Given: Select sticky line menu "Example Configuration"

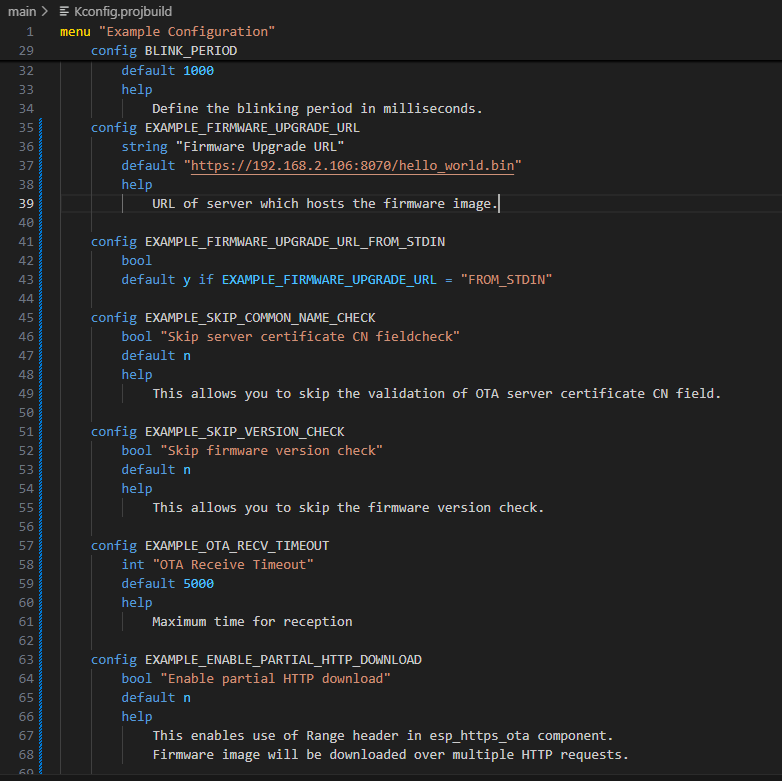Looking at the screenshot, I should tap(167, 31).
